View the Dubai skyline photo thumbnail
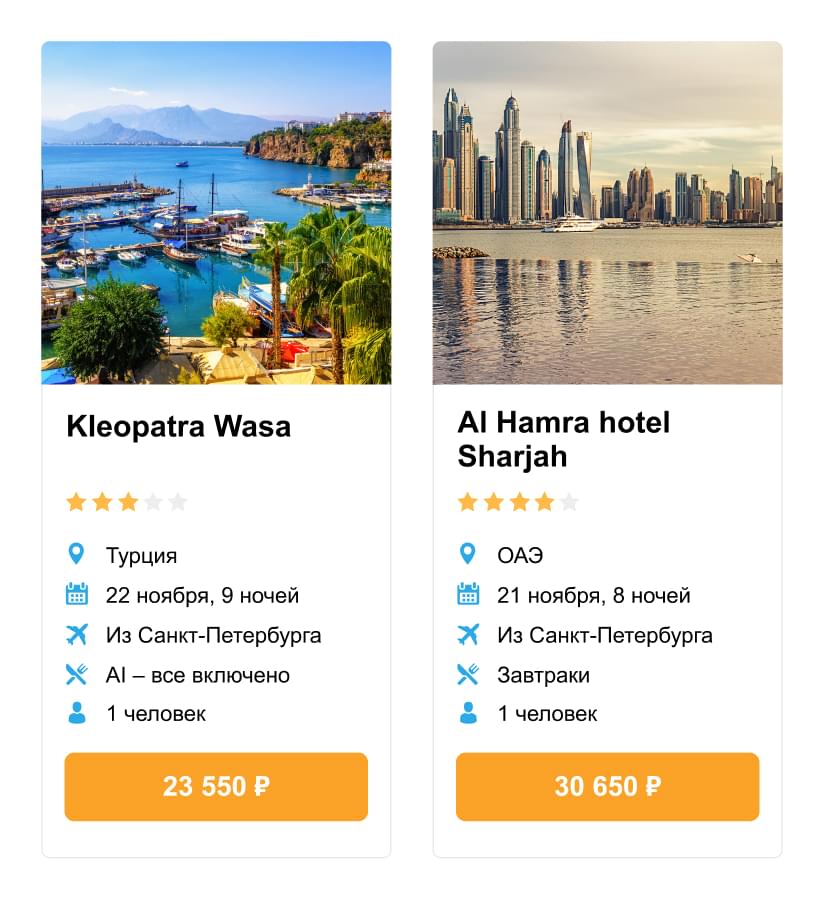The image size is (824, 900). (608, 213)
